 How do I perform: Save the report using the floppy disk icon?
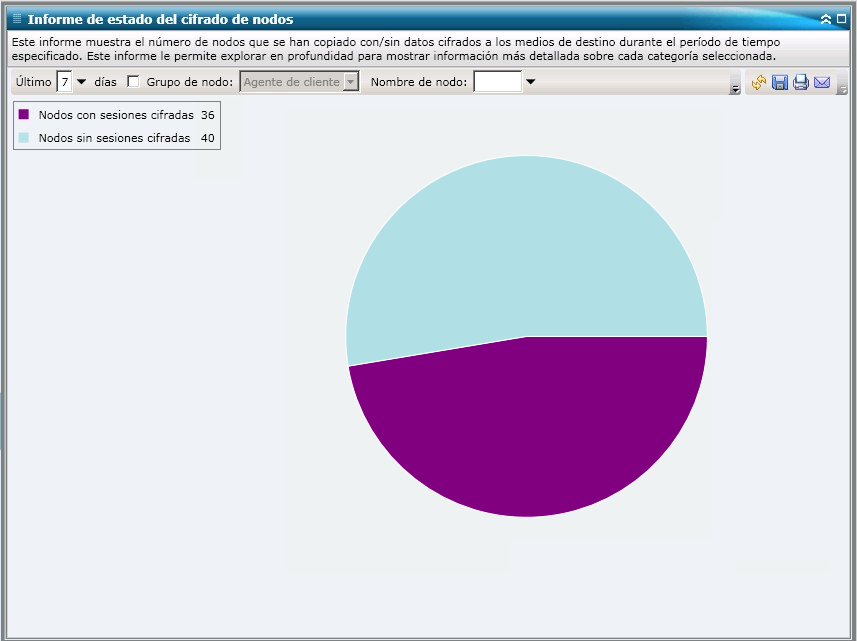point(780,83)
